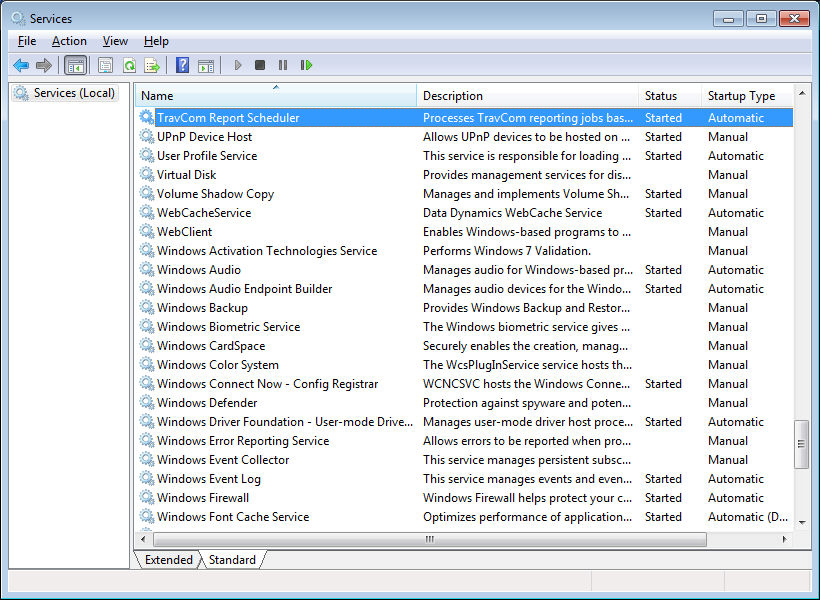Screen dimensions: 820x600
Task: Open the File menu
Action: click(27, 41)
